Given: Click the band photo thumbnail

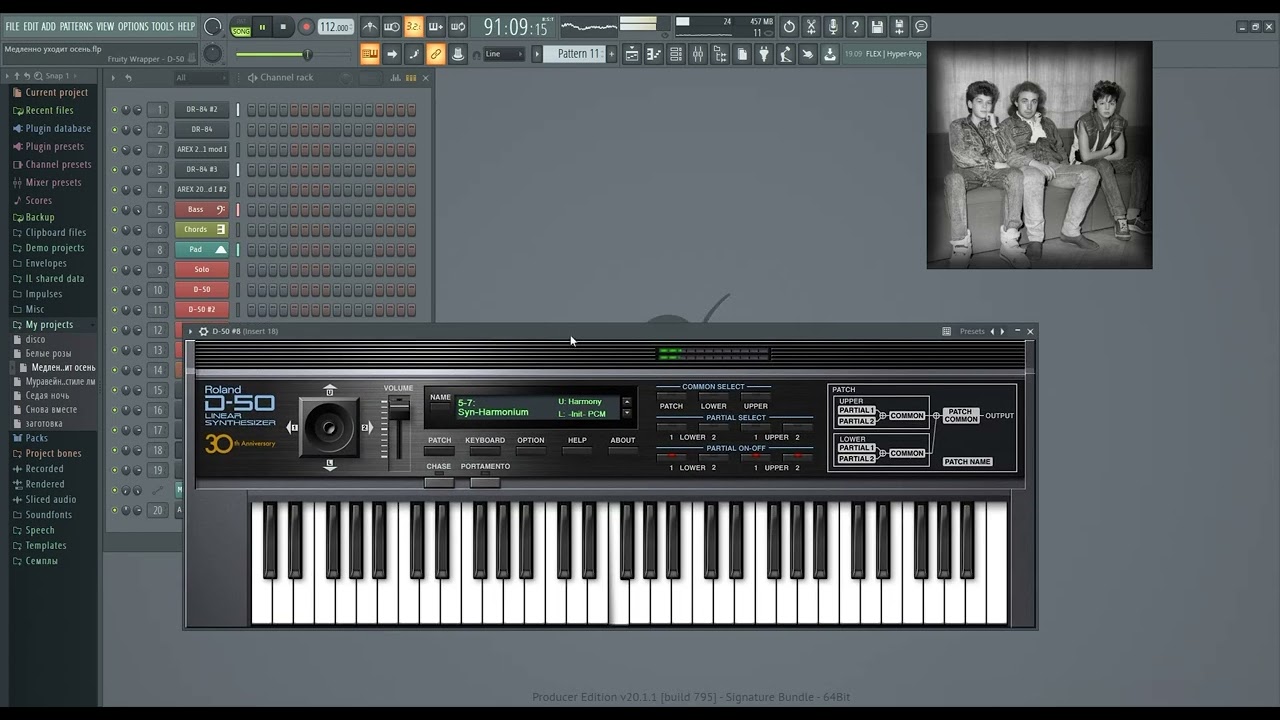Looking at the screenshot, I should [1039, 155].
